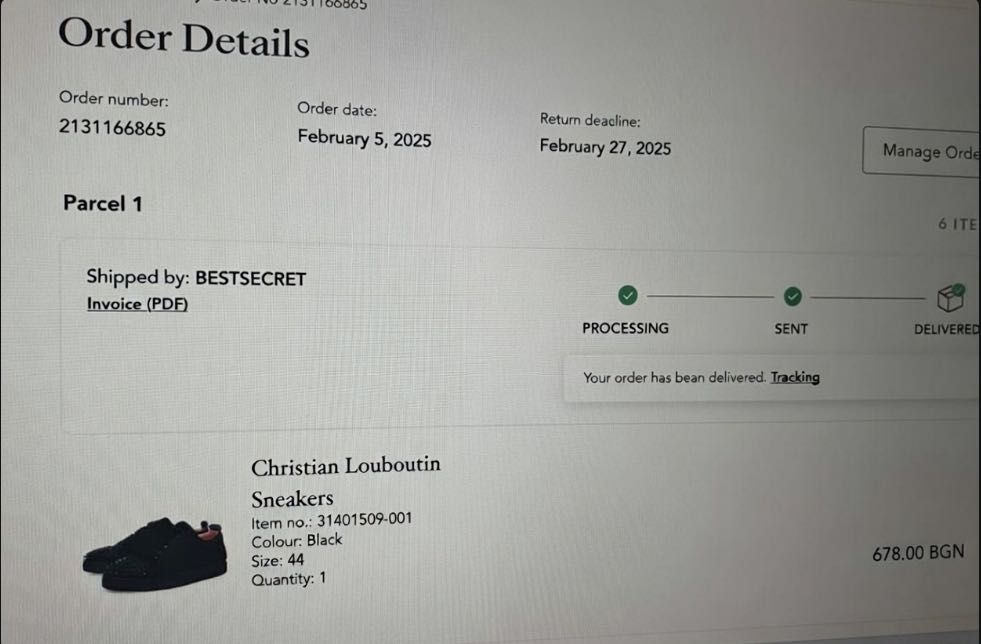Click the Shipped by BESTSECRET label

click(196, 278)
